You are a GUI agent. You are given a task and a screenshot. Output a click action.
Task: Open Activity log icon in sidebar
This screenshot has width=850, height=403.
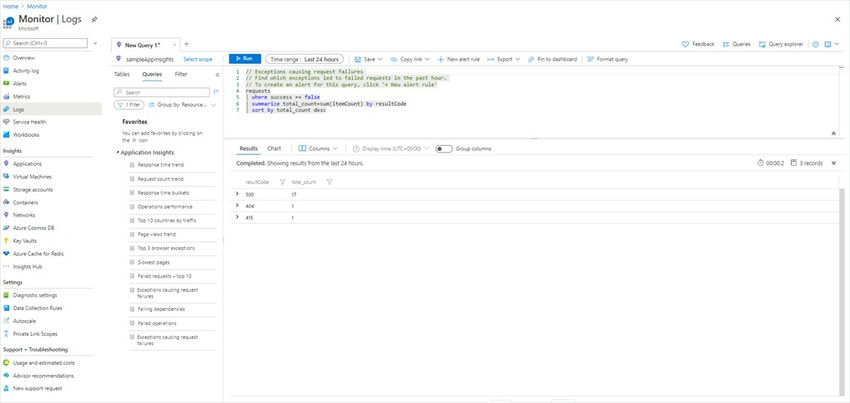pyautogui.click(x=7, y=71)
